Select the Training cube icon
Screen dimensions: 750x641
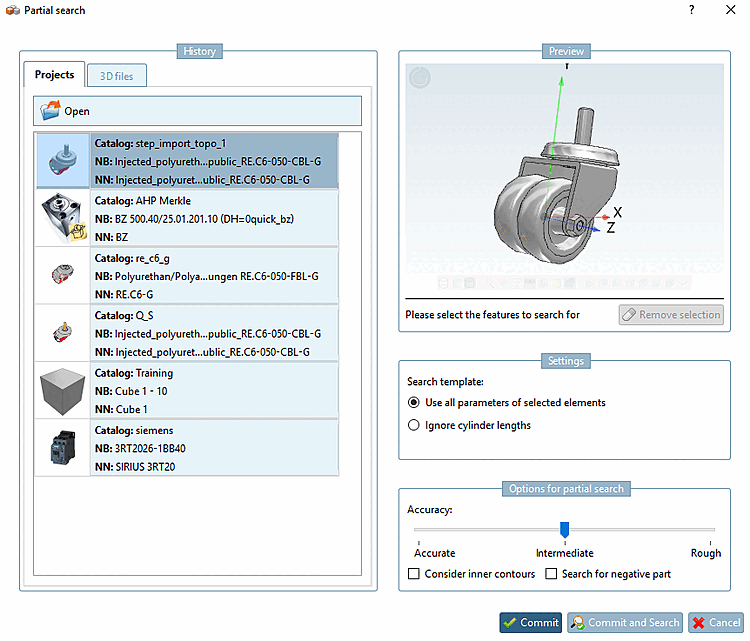(x=63, y=390)
